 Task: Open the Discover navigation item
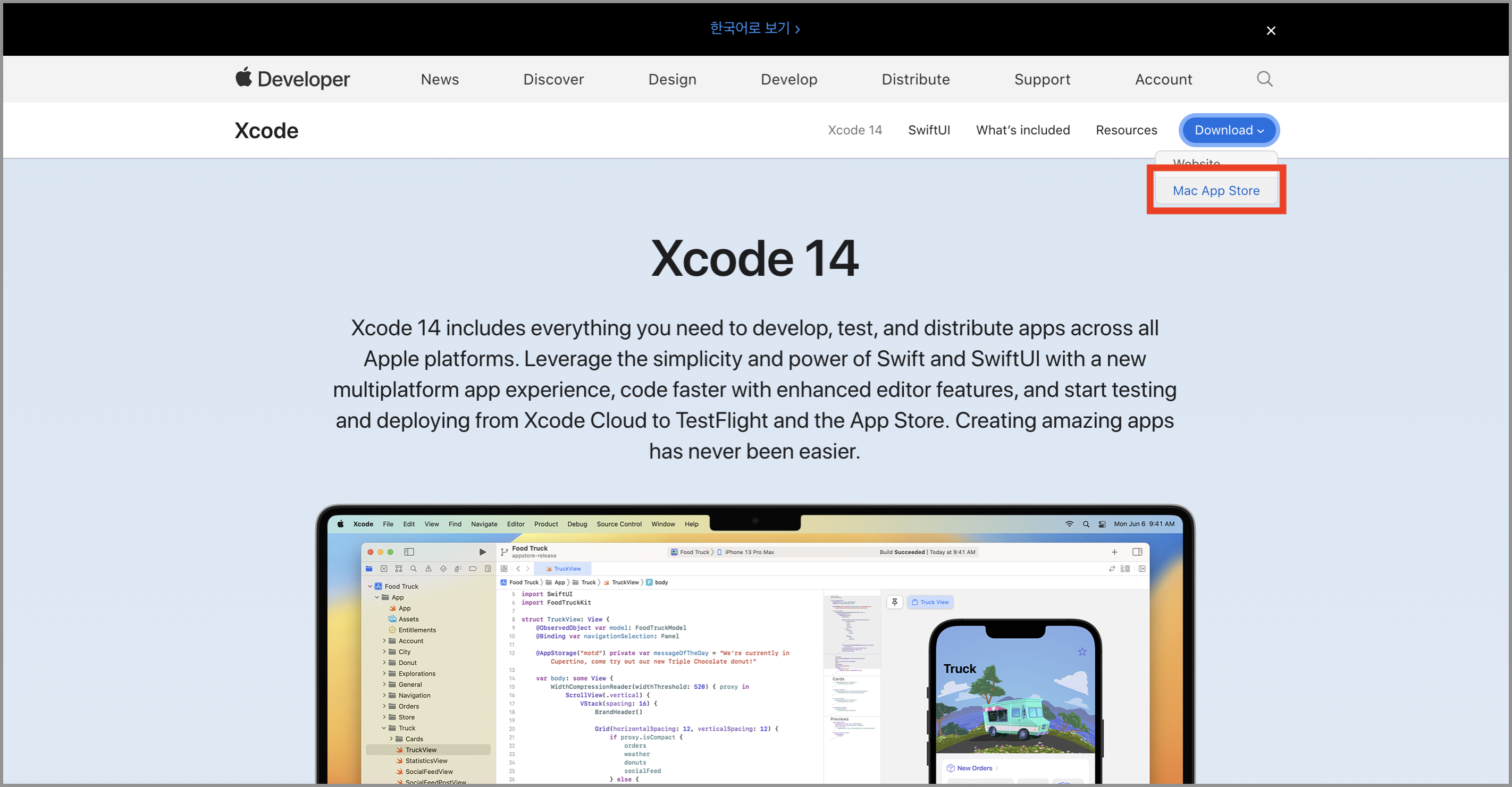(x=553, y=79)
